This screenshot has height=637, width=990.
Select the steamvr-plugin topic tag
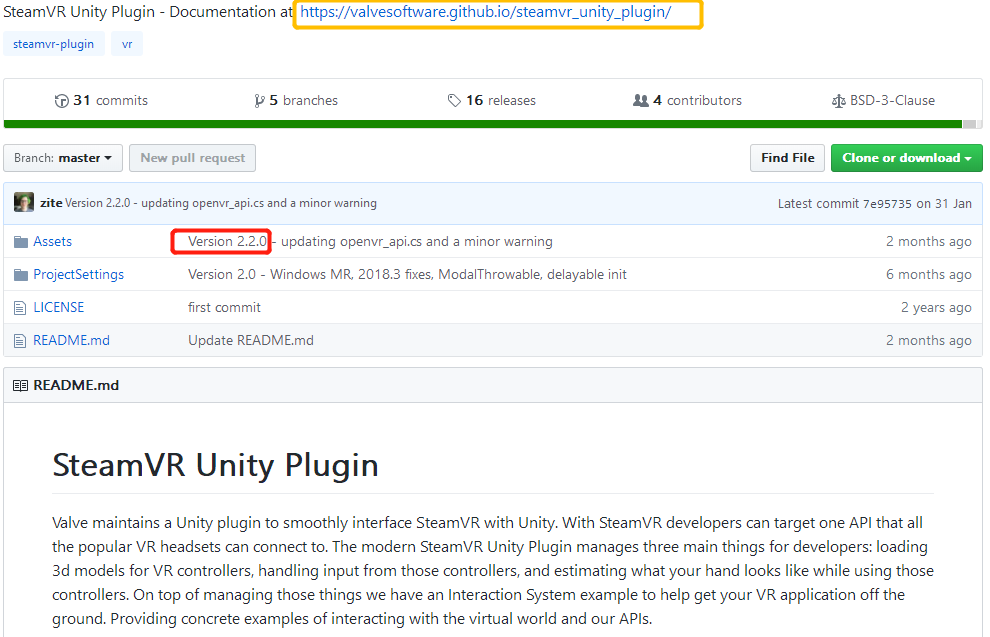pos(54,44)
